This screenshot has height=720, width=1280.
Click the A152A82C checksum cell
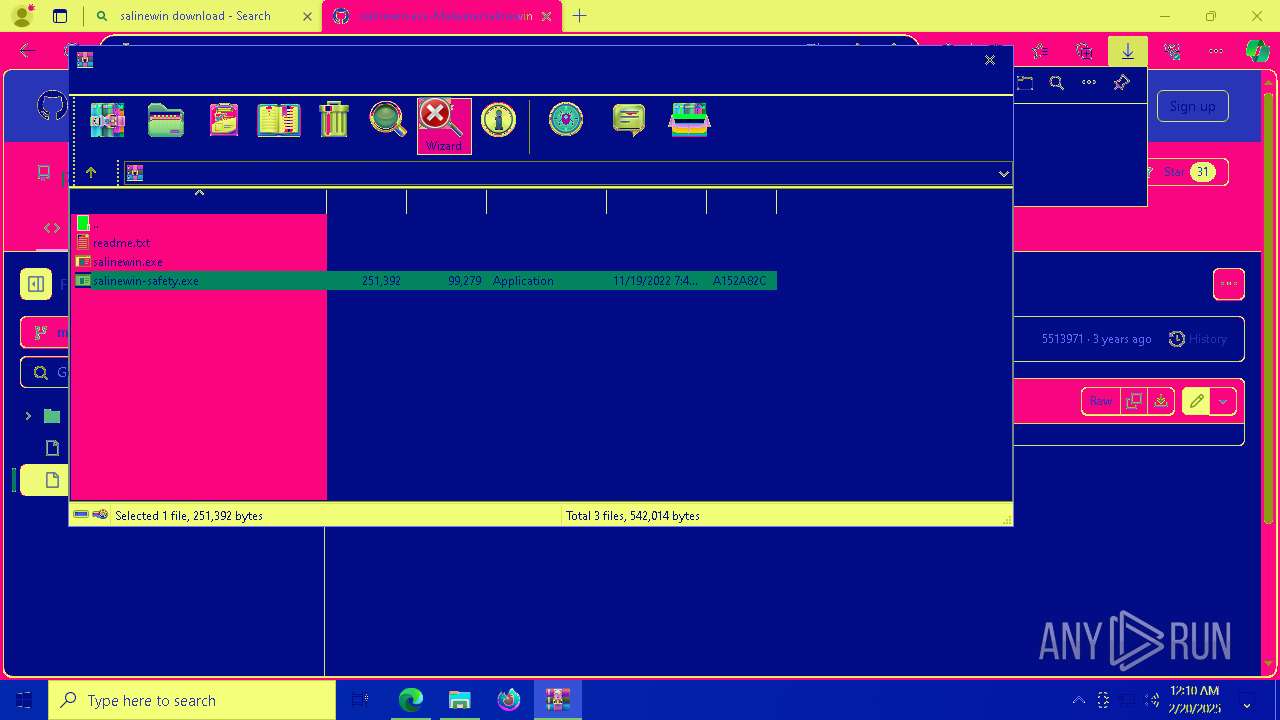740,281
